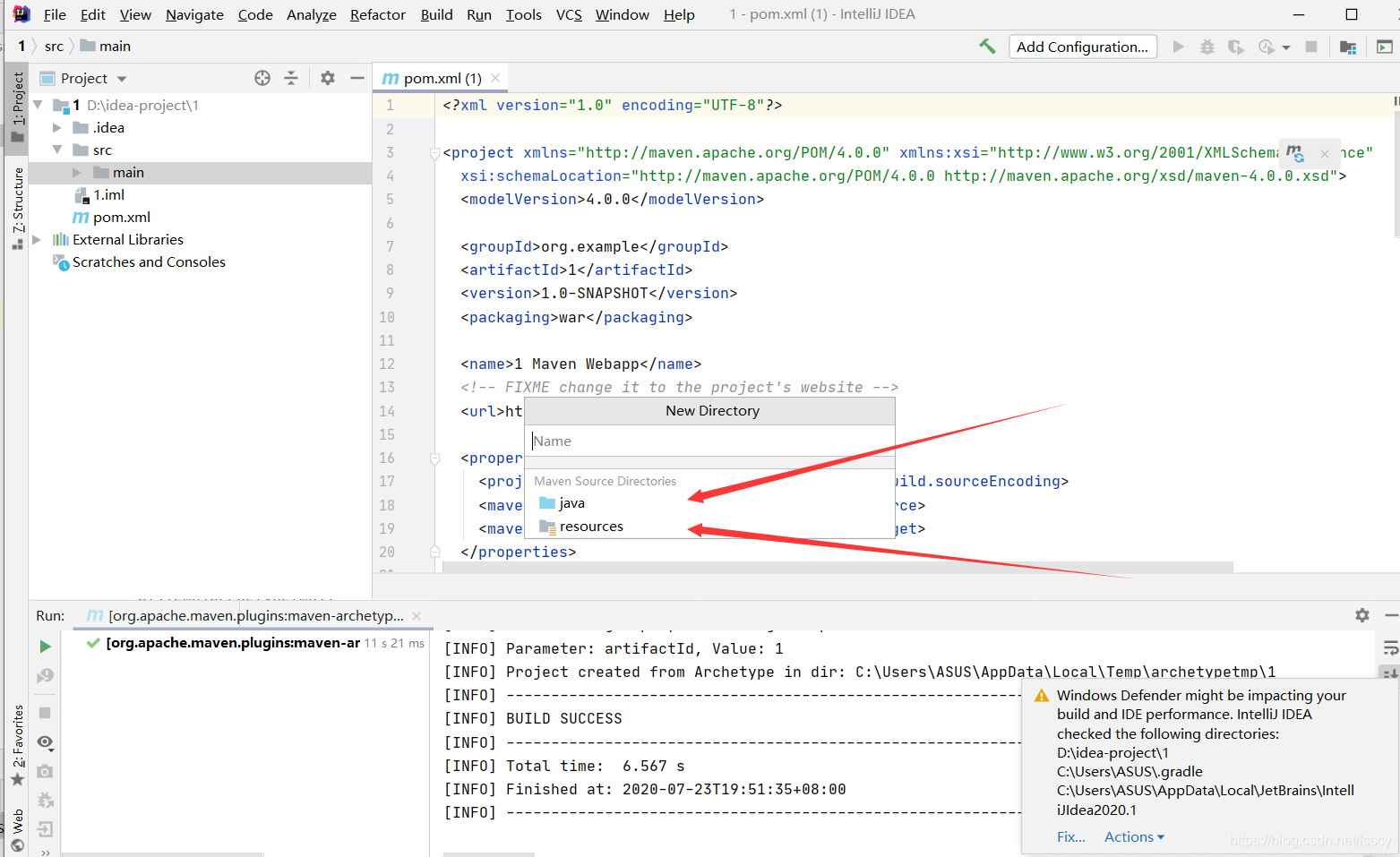Open the Refactor menu

click(378, 14)
